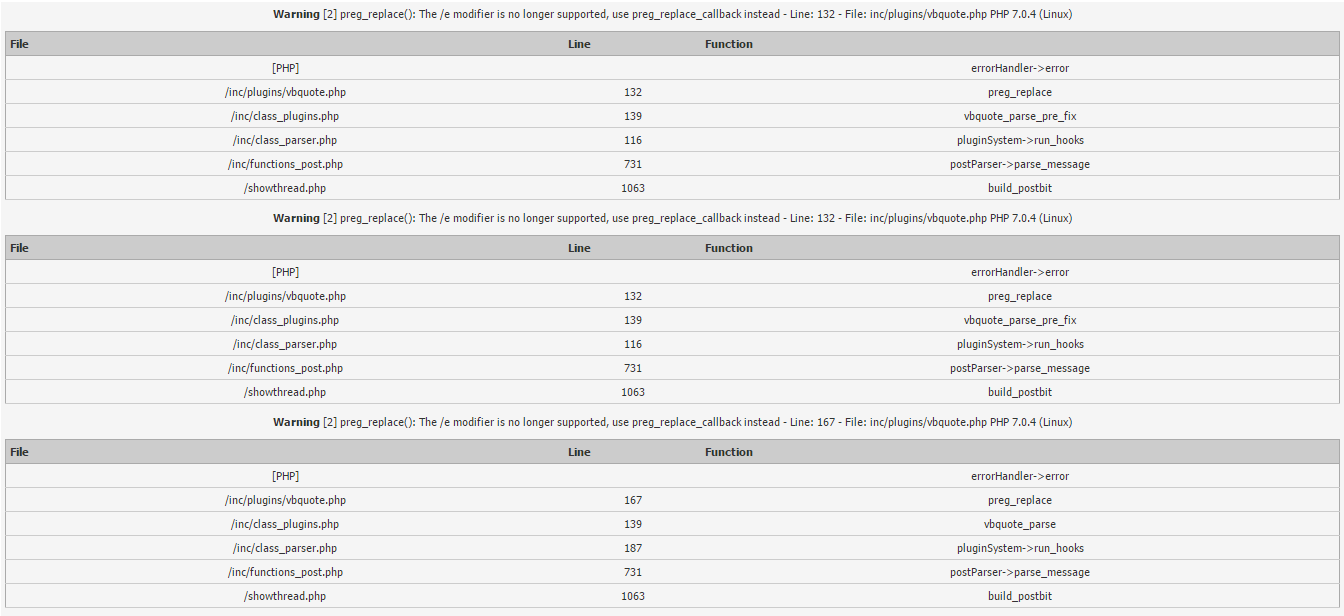Click the Function column header in third table
The height and width of the screenshot is (616, 1344).
tap(728, 452)
